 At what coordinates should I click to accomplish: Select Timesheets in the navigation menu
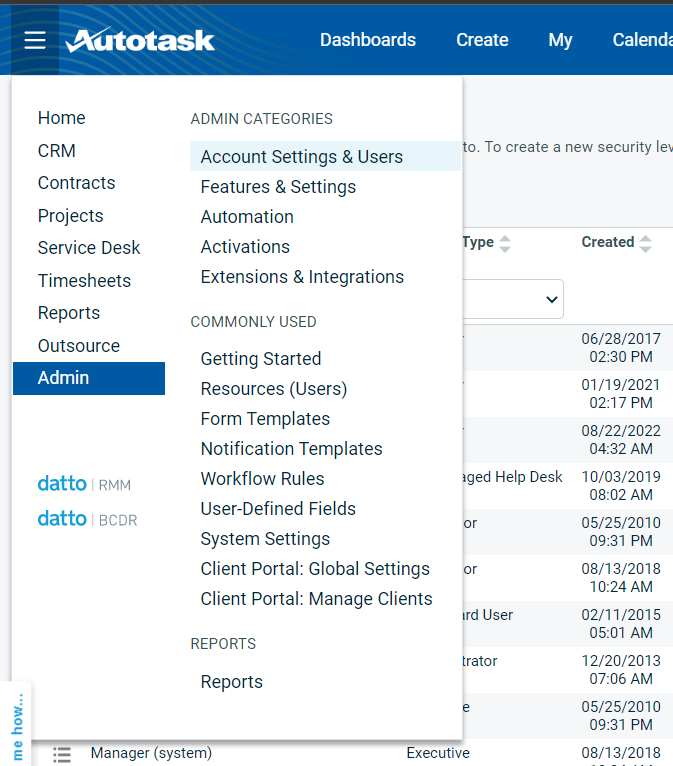[84, 280]
